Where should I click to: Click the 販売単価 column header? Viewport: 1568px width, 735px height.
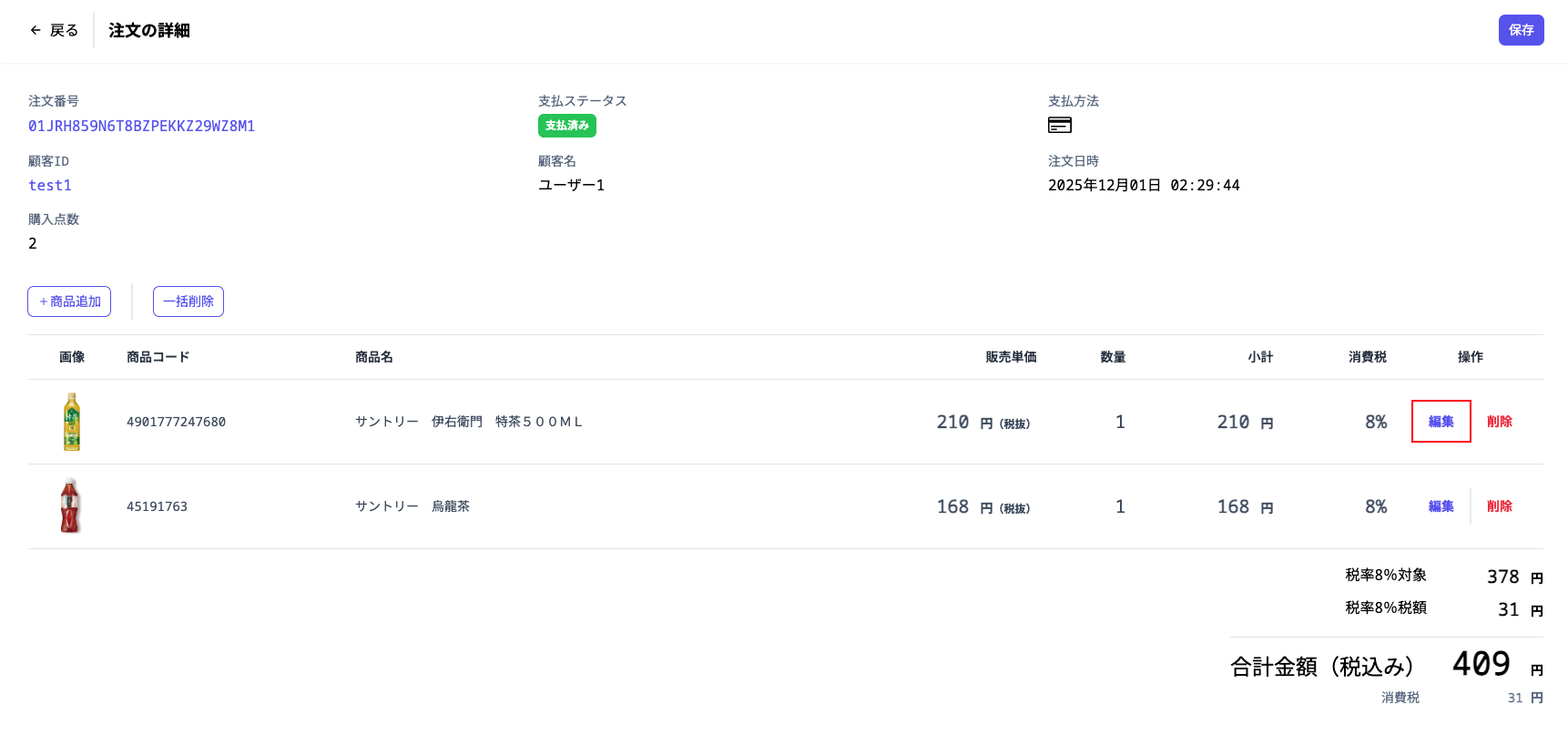click(1011, 357)
